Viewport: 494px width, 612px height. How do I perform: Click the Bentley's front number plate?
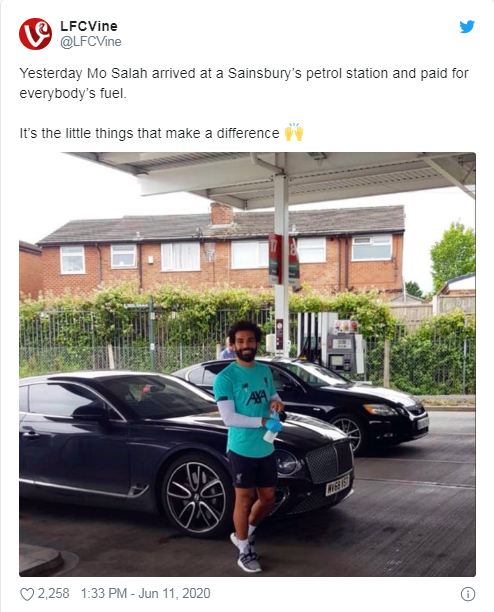[x=338, y=485]
